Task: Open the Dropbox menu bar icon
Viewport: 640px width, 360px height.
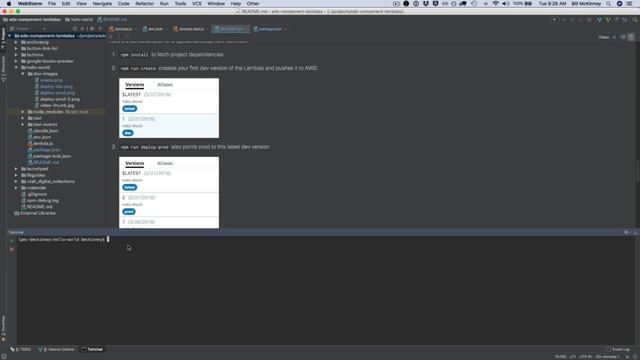Action: [426, 4]
